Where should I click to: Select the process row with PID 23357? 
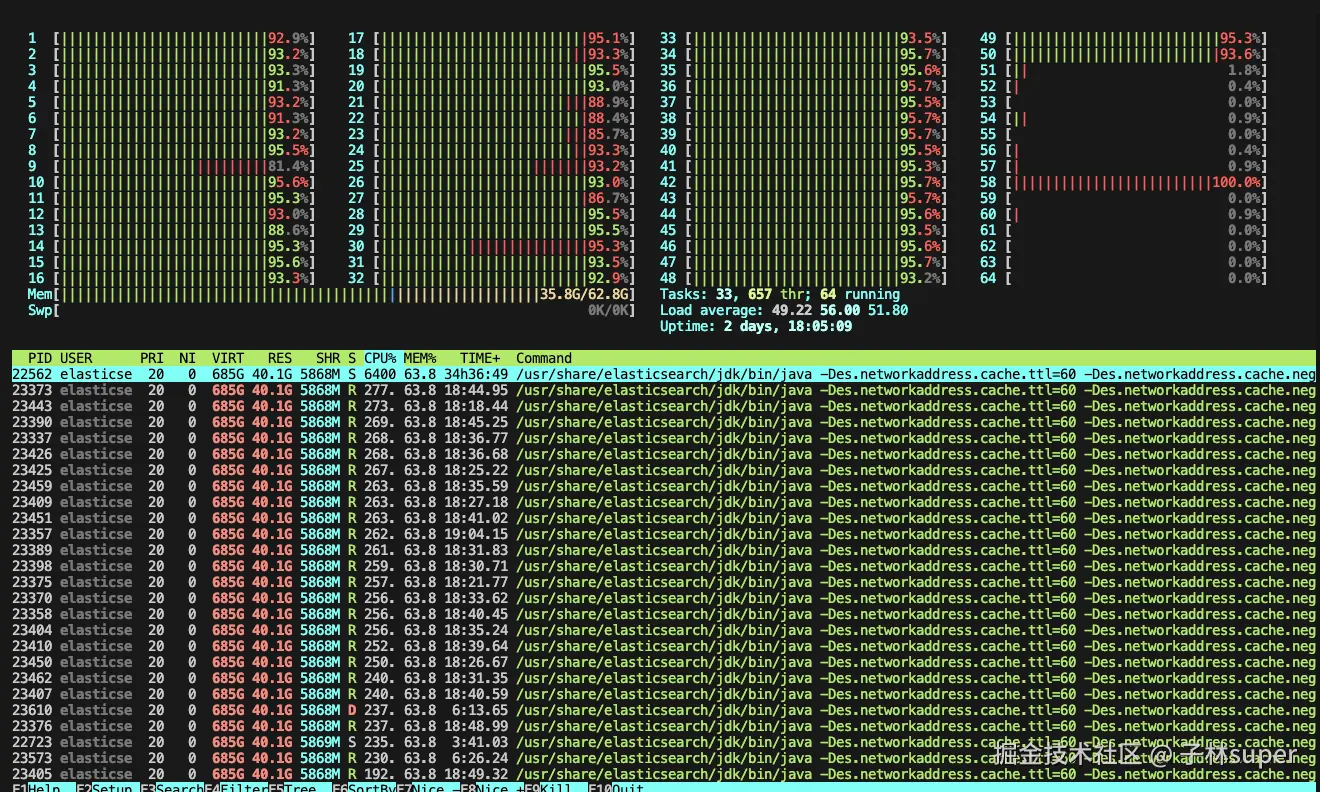coord(664,534)
